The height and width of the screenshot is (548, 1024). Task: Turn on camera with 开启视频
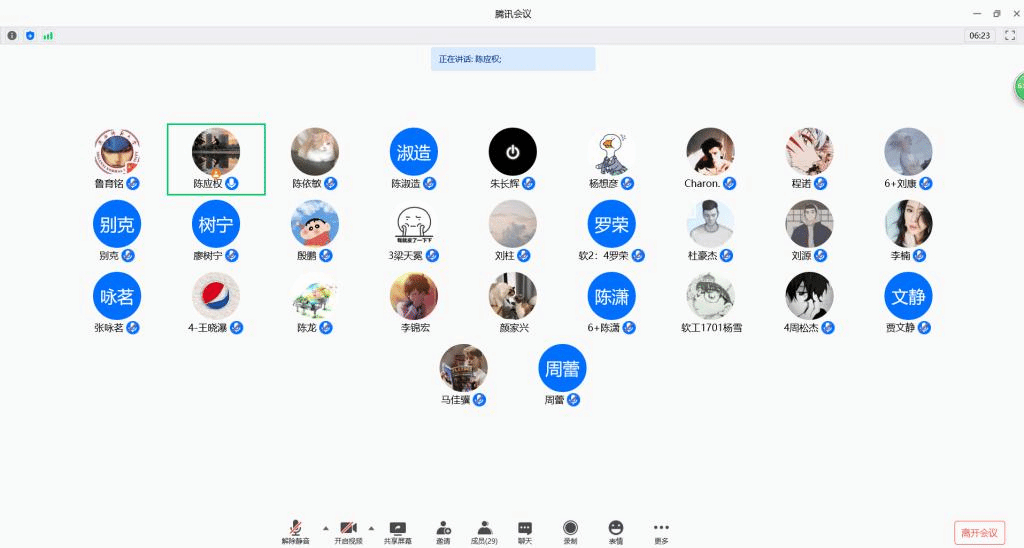pyautogui.click(x=348, y=528)
